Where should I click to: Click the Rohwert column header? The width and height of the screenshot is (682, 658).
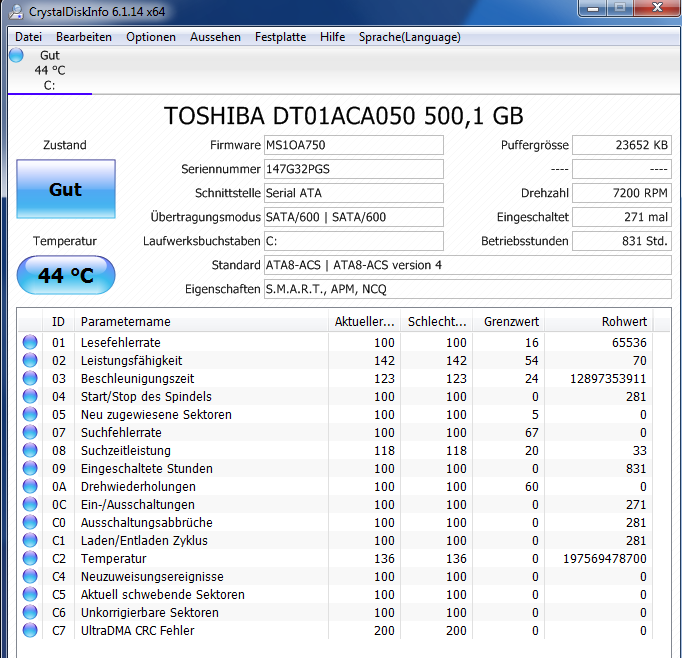[598, 322]
